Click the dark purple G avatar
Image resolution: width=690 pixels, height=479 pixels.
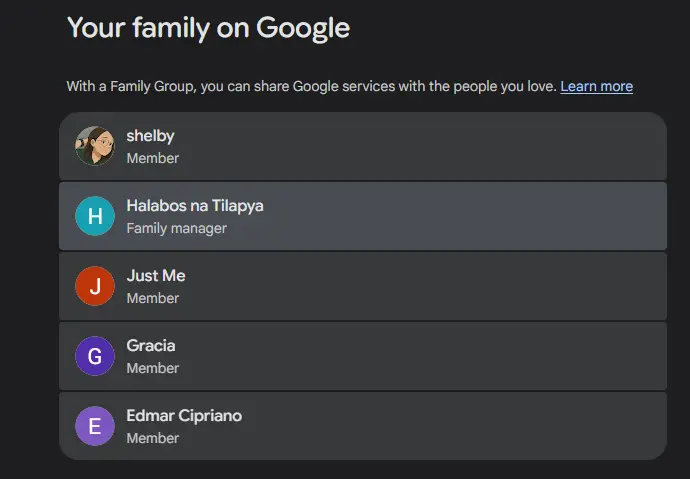[95, 356]
